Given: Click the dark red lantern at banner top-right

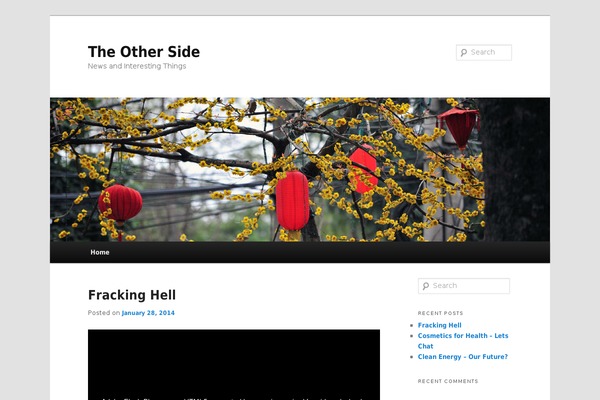Looking at the screenshot, I should tap(459, 128).
